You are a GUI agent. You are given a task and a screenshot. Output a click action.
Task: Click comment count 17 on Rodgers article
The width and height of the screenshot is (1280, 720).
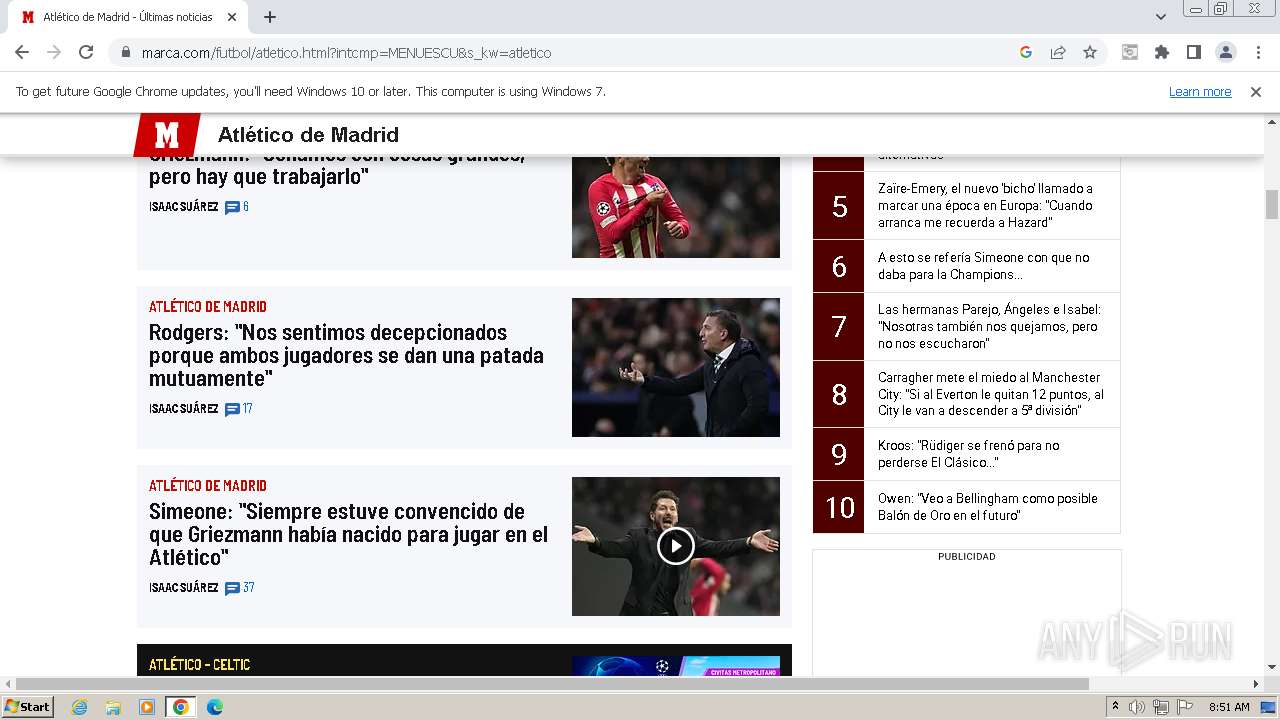click(248, 409)
